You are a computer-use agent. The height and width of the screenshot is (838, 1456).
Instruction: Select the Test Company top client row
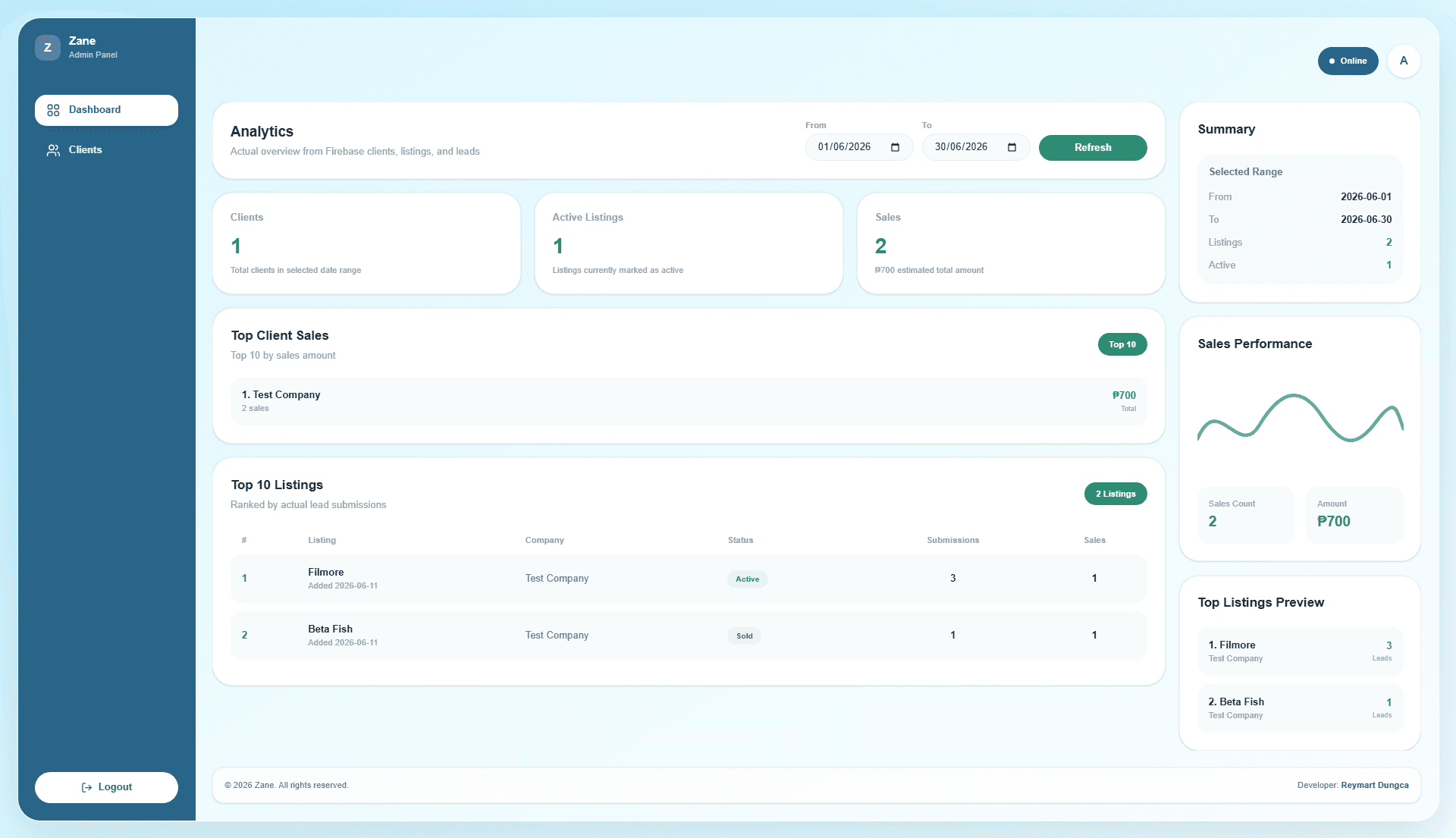(x=689, y=401)
